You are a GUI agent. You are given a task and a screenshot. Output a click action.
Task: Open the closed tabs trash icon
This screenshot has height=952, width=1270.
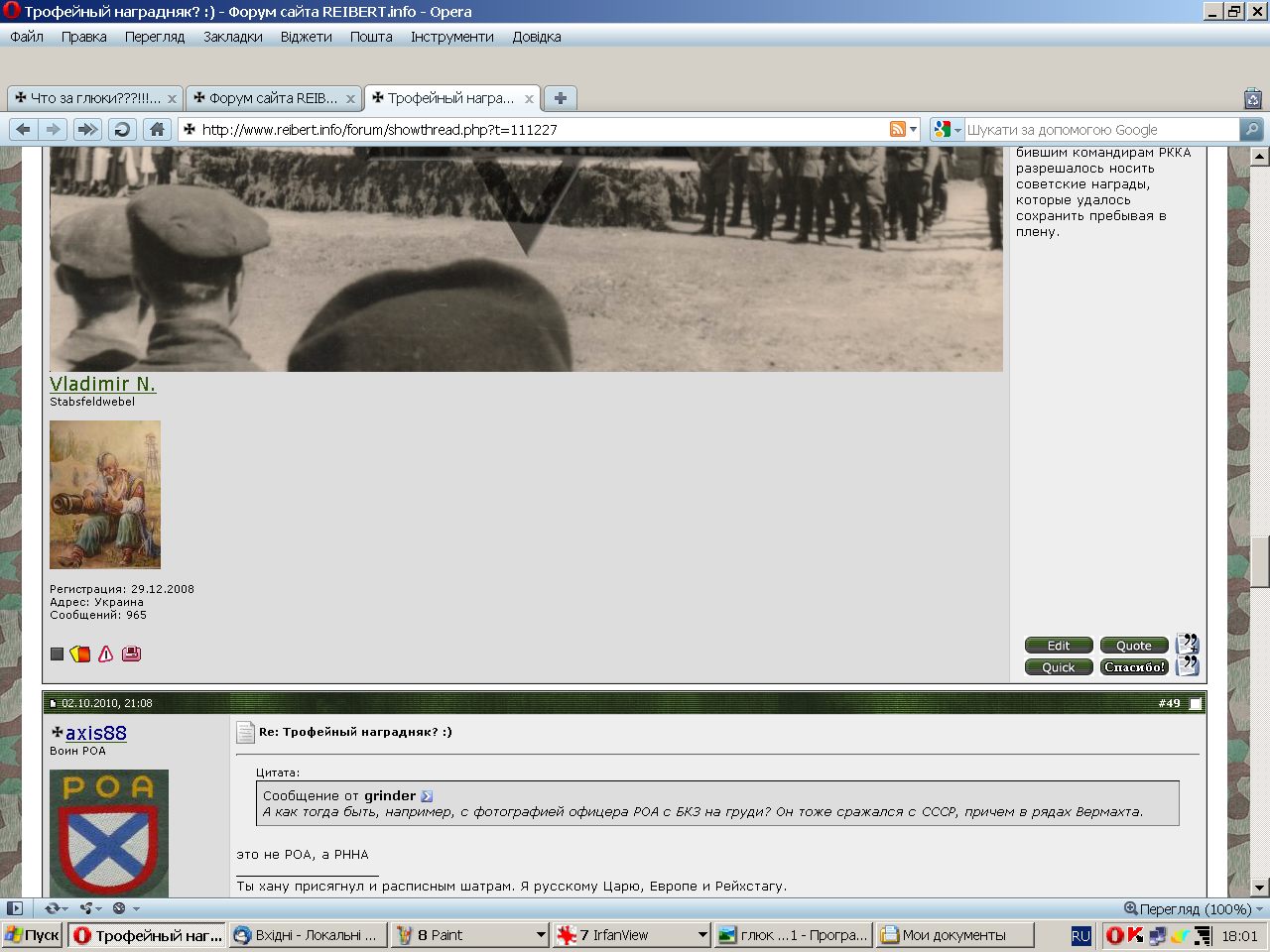tap(1252, 98)
